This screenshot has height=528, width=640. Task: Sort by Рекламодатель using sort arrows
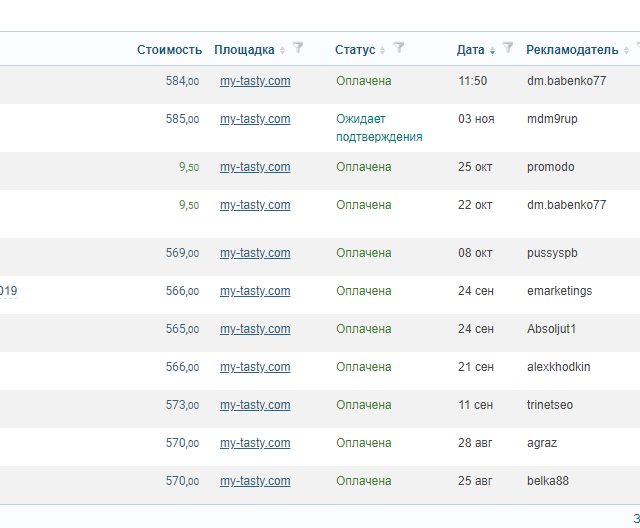(627, 50)
